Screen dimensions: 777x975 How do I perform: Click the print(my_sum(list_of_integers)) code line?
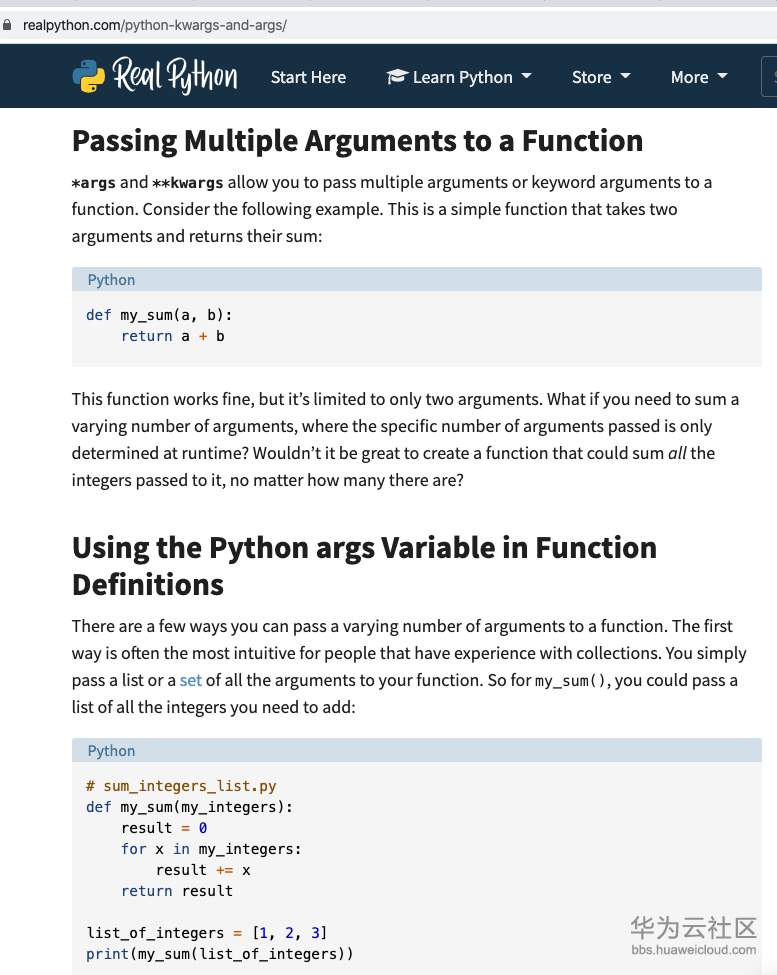tap(219, 954)
